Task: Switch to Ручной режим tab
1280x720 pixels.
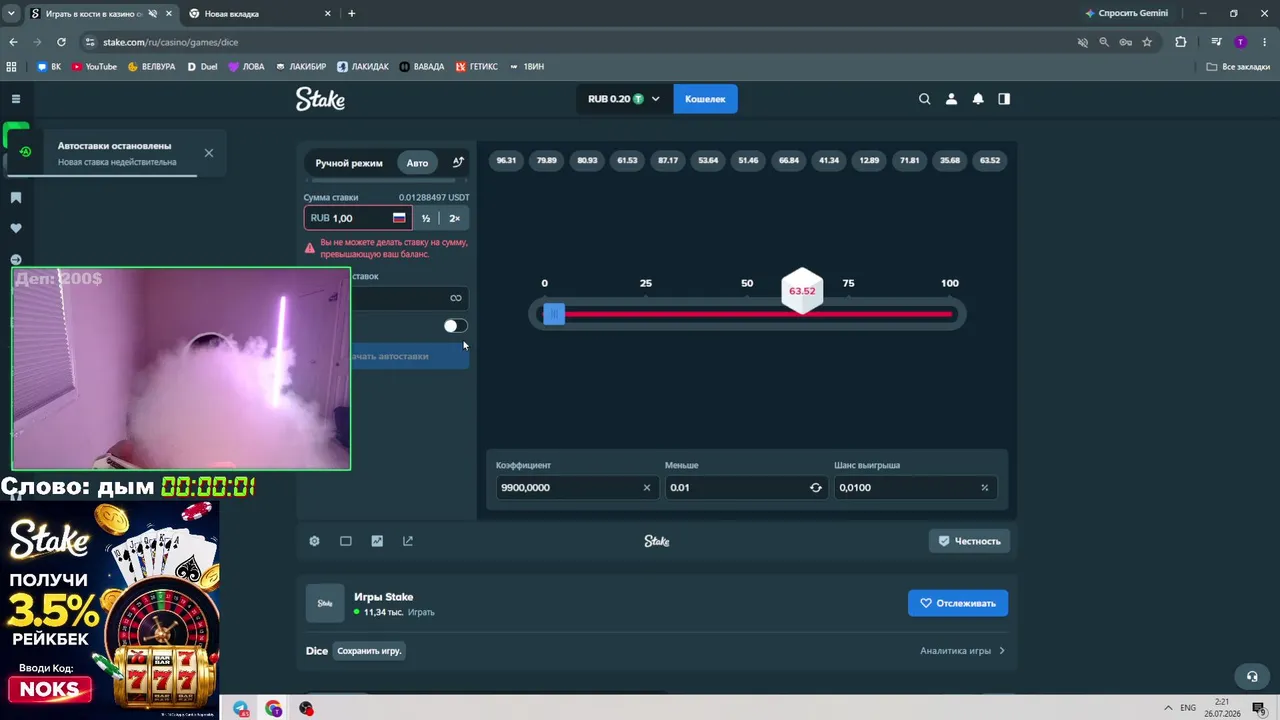Action: [349, 163]
